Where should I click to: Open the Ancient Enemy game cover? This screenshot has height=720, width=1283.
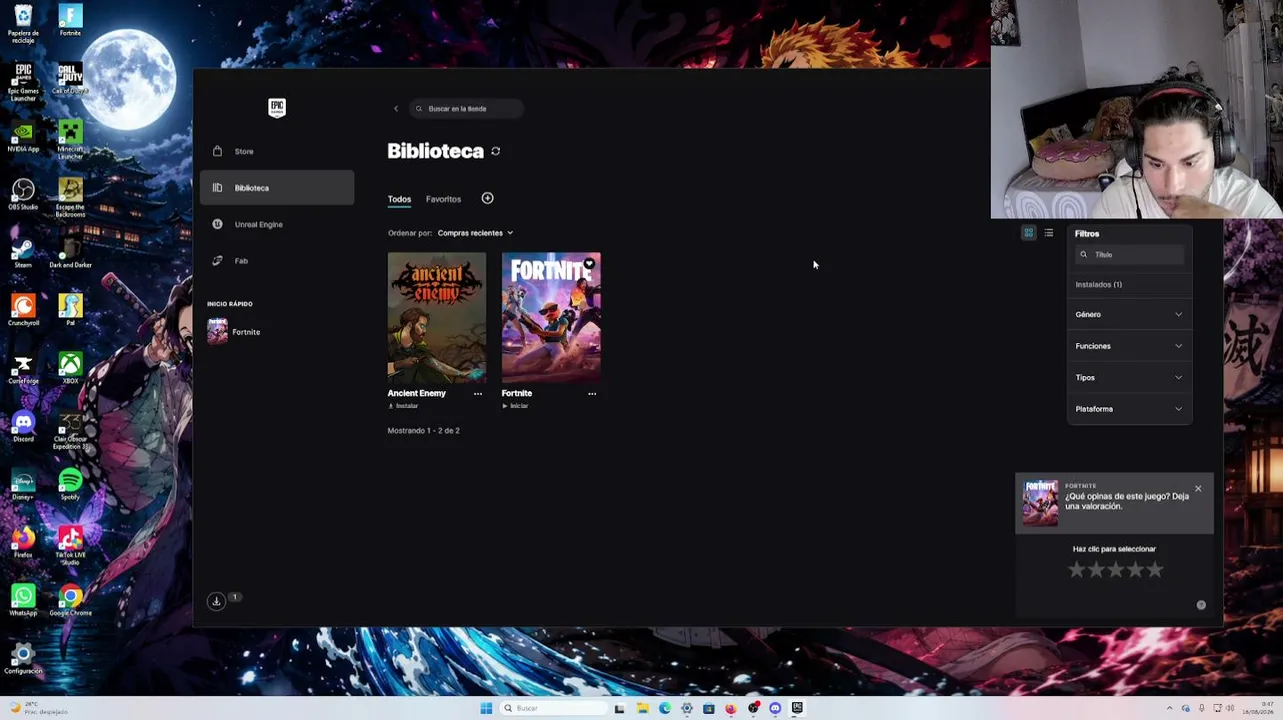click(437, 318)
